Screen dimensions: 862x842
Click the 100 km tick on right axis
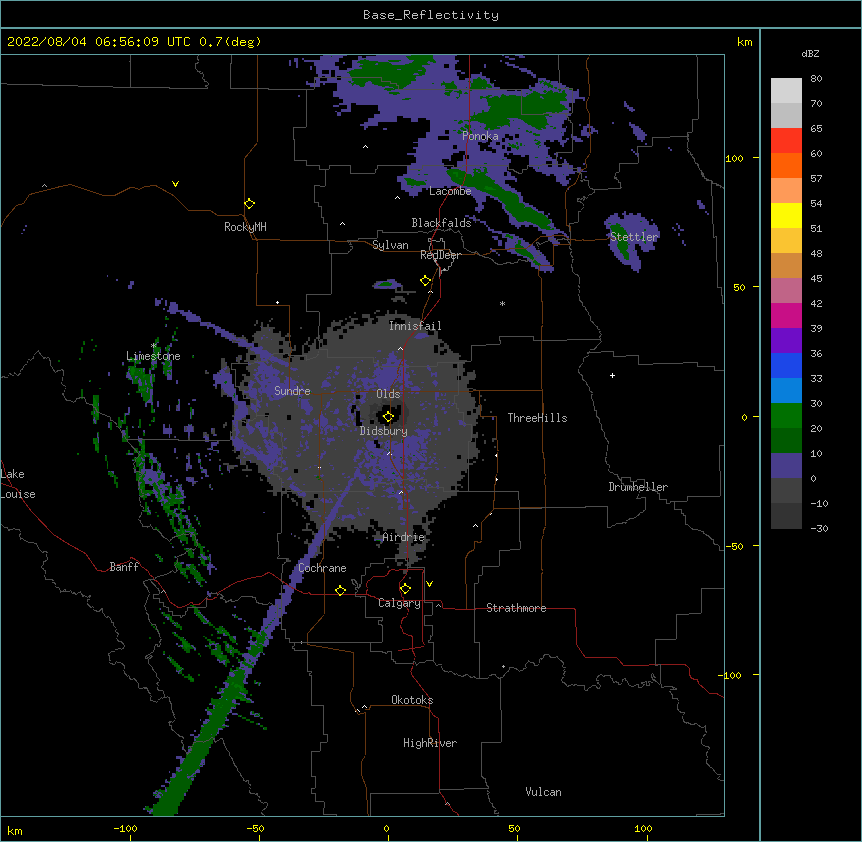coord(734,158)
